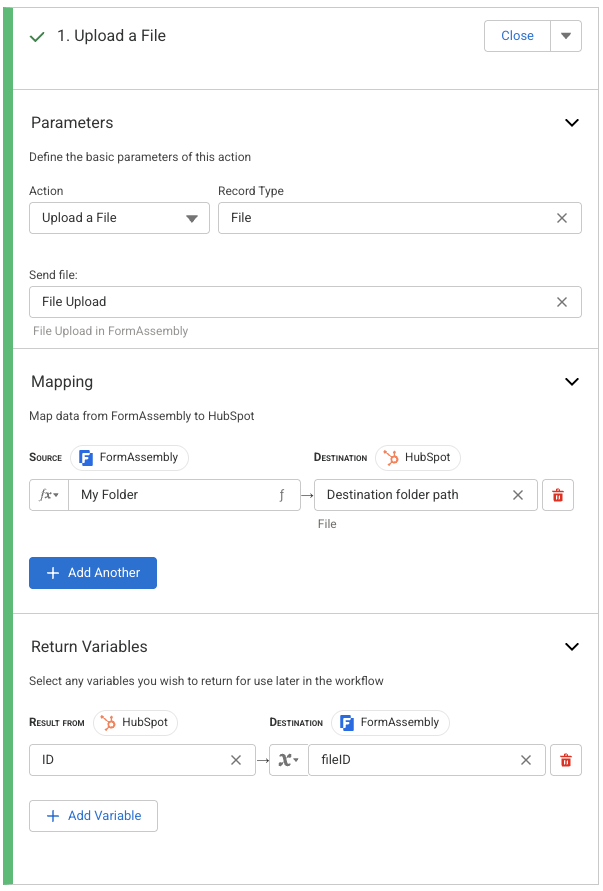This screenshot has height=891, width=603.
Task: Delete the Destination folder path mapping row
Action: [x=558, y=495]
